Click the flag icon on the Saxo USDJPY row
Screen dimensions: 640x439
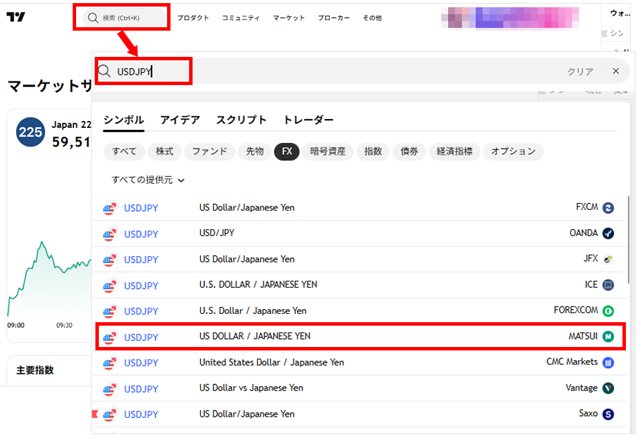click(109, 415)
